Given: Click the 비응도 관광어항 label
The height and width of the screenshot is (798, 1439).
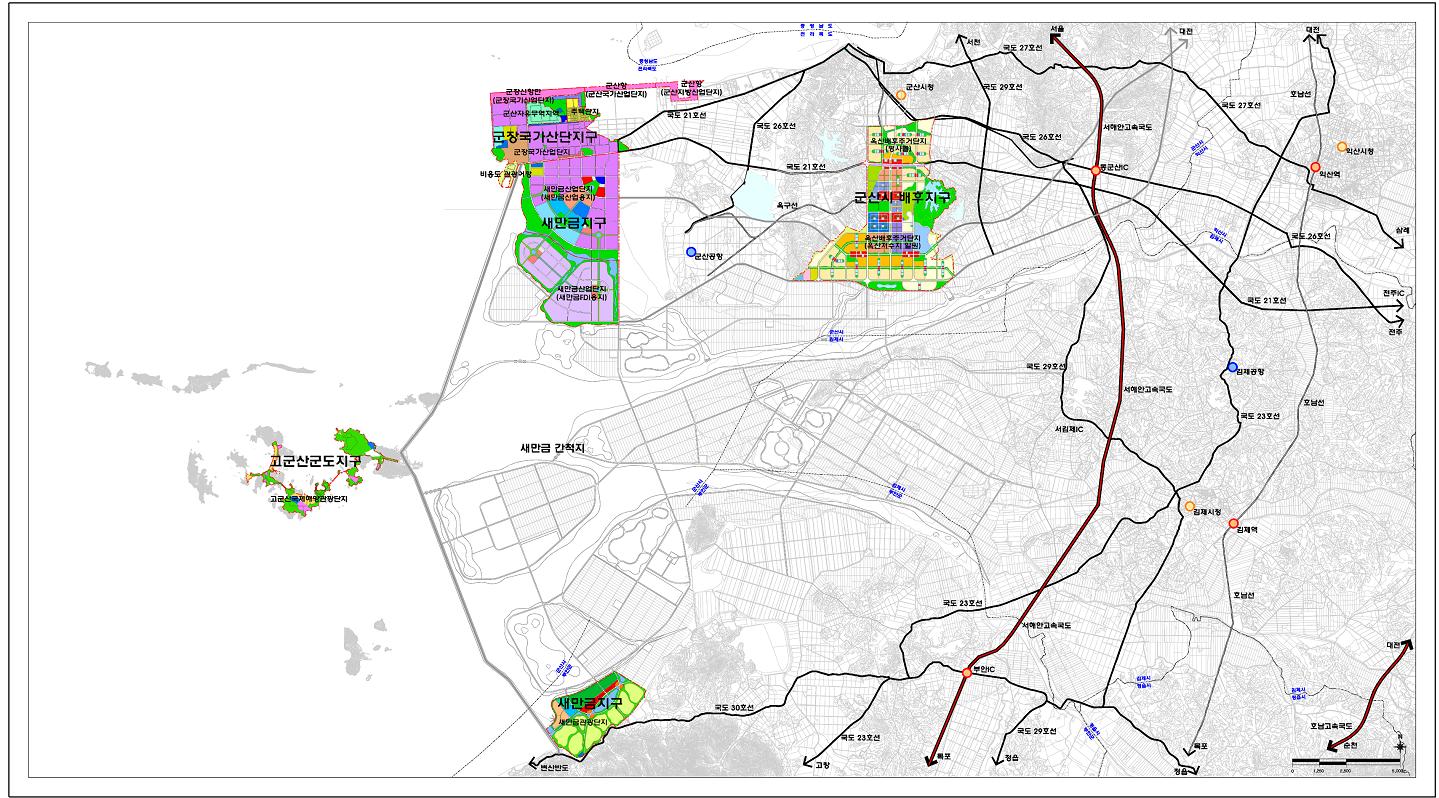Looking at the screenshot, I should [x=505, y=173].
